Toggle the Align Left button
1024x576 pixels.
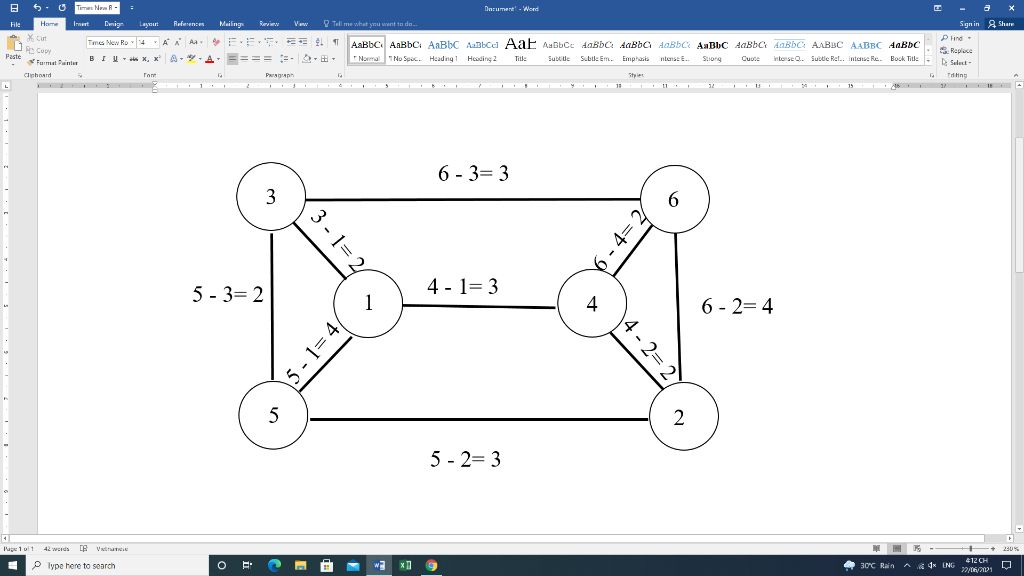(x=232, y=59)
